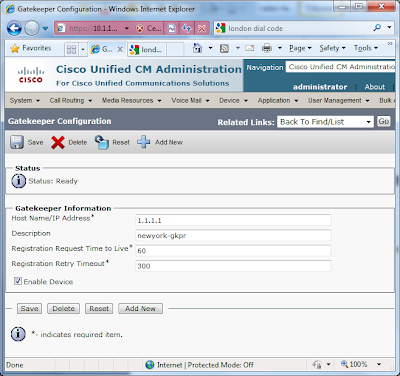Screen dimensions: 400x376
Task: Open the System menu
Action: (24, 100)
